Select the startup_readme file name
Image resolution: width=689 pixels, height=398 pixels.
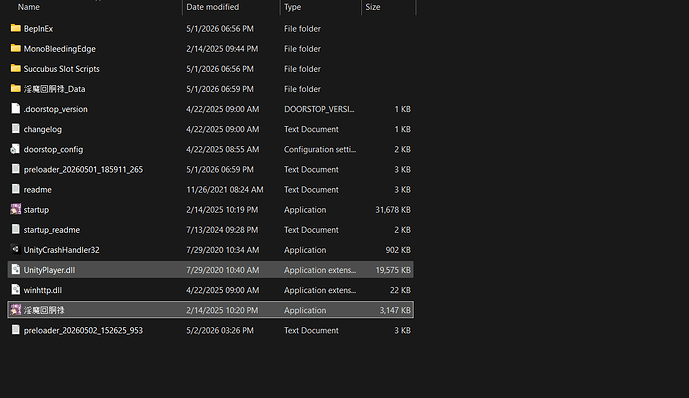click(51, 230)
